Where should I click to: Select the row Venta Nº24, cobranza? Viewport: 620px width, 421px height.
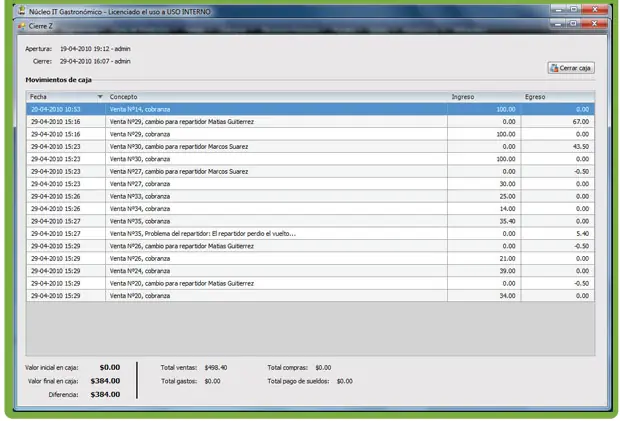point(310,271)
